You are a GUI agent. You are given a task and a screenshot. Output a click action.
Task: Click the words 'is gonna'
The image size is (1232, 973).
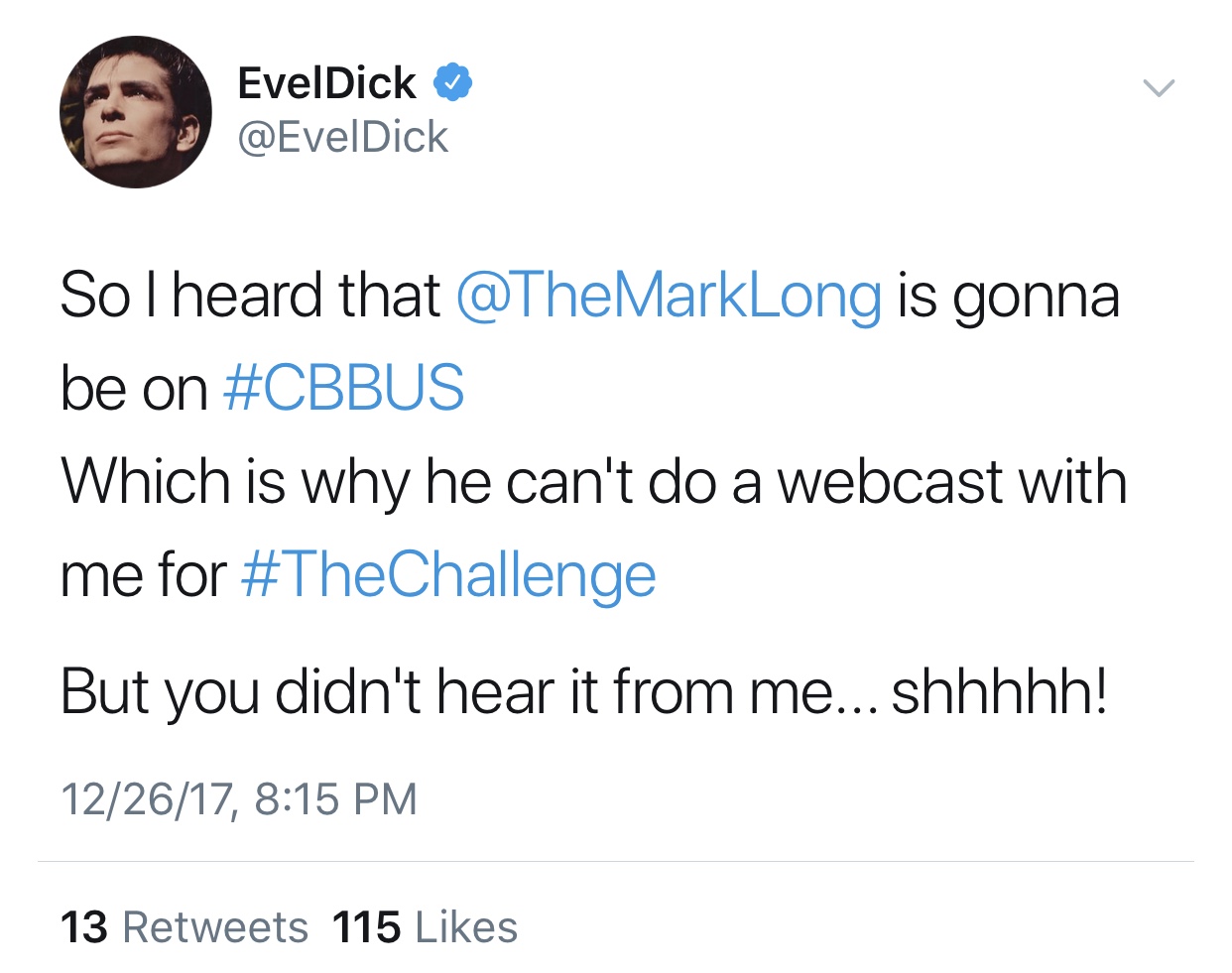pos(1008,298)
